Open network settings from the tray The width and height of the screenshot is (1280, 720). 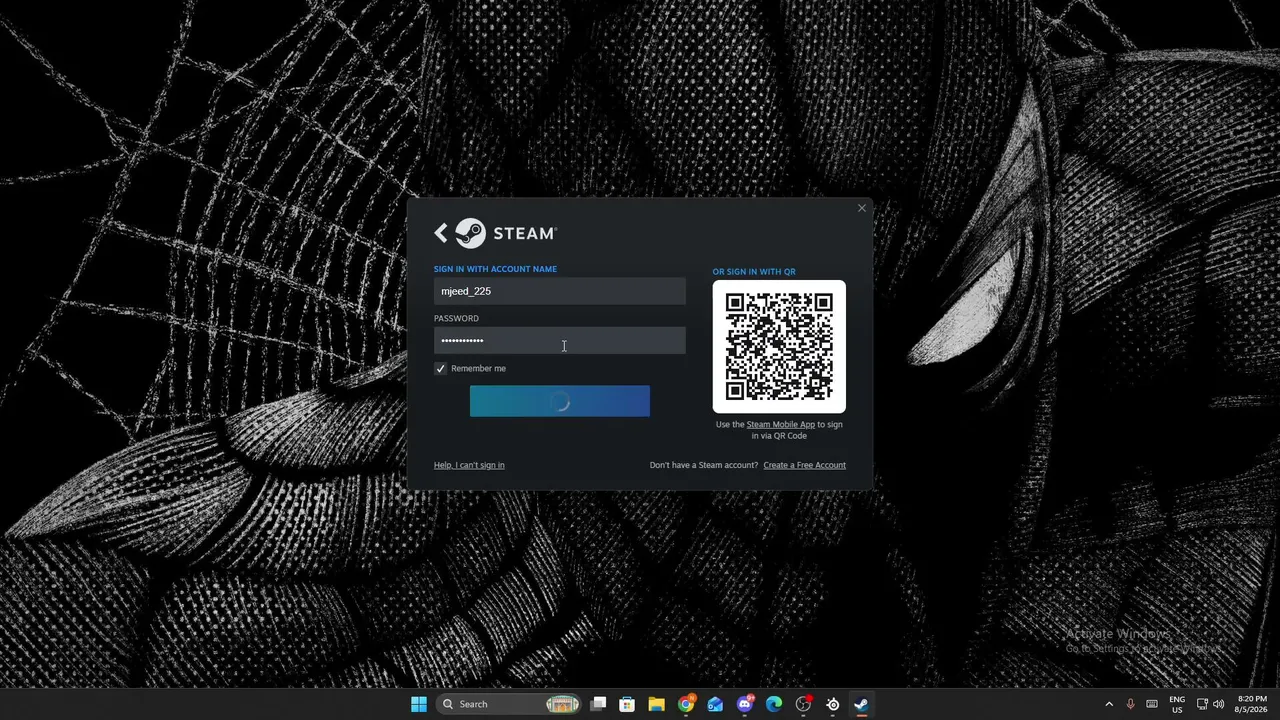(x=1202, y=704)
